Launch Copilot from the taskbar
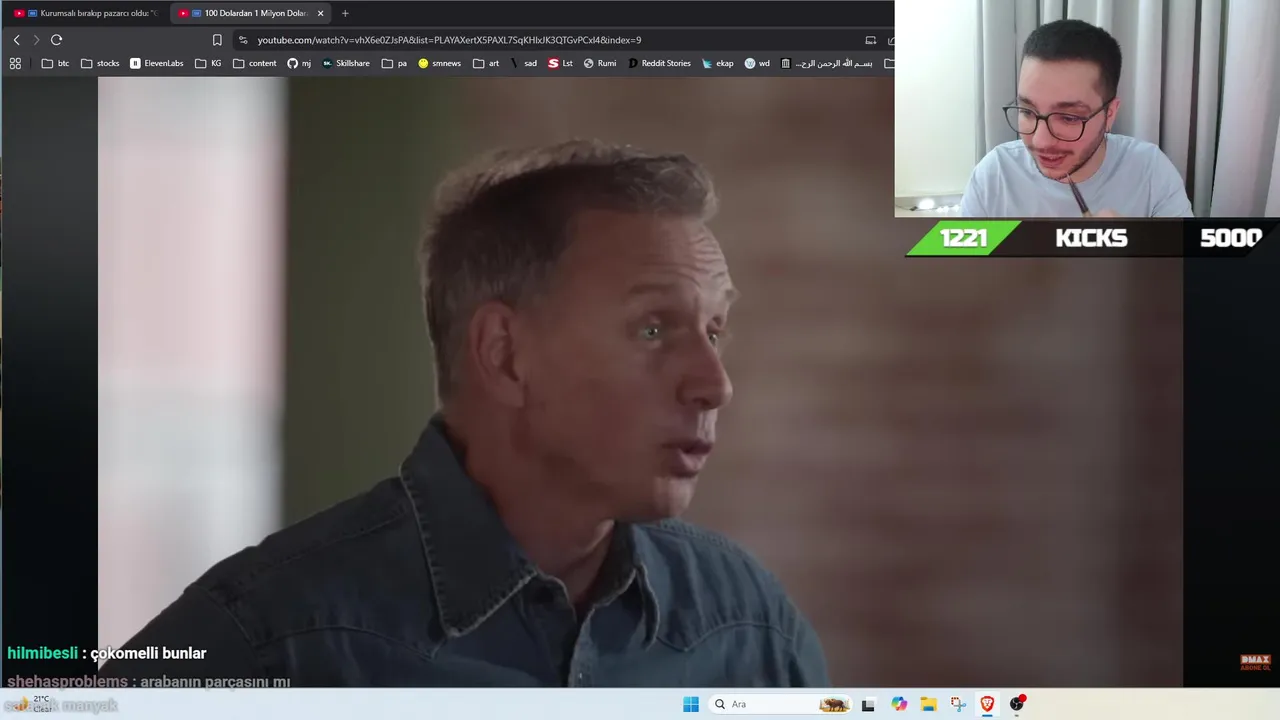 [x=899, y=704]
